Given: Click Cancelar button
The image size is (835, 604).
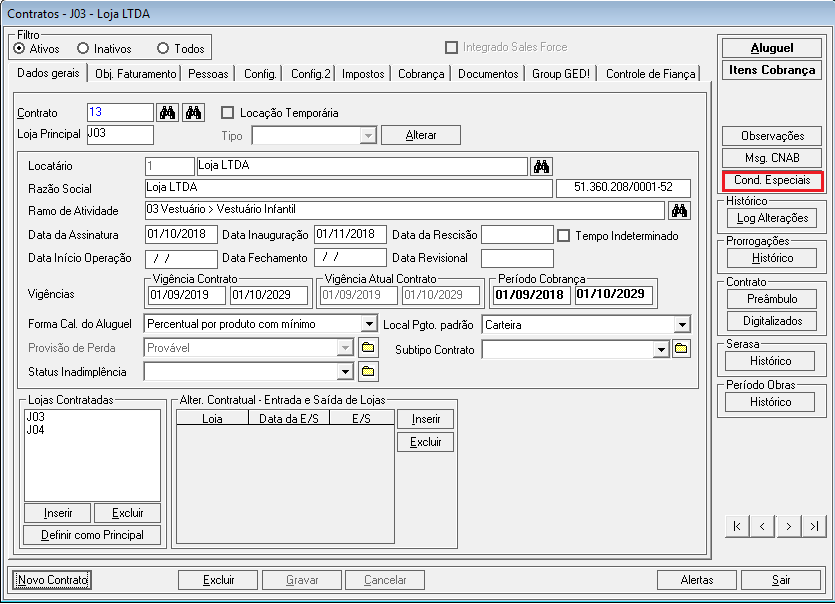Looking at the screenshot, I should (x=385, y=579).
